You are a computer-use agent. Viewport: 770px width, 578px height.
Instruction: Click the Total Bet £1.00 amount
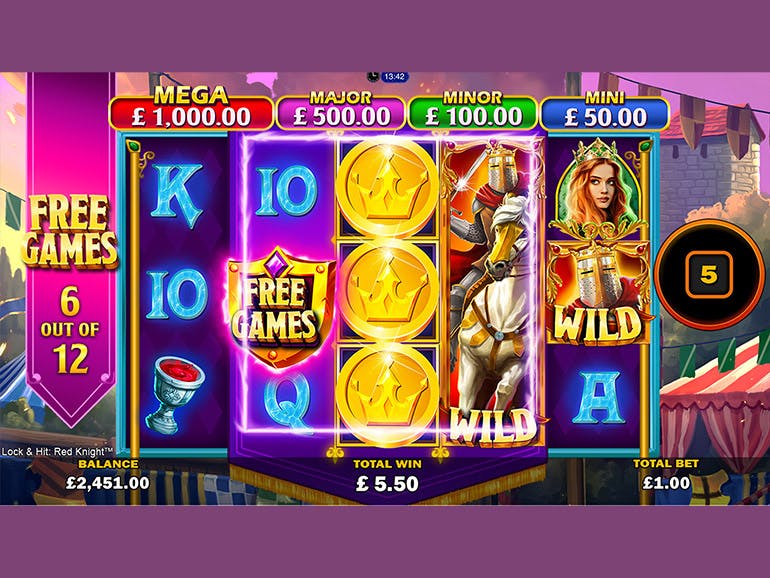click(666, 482)
